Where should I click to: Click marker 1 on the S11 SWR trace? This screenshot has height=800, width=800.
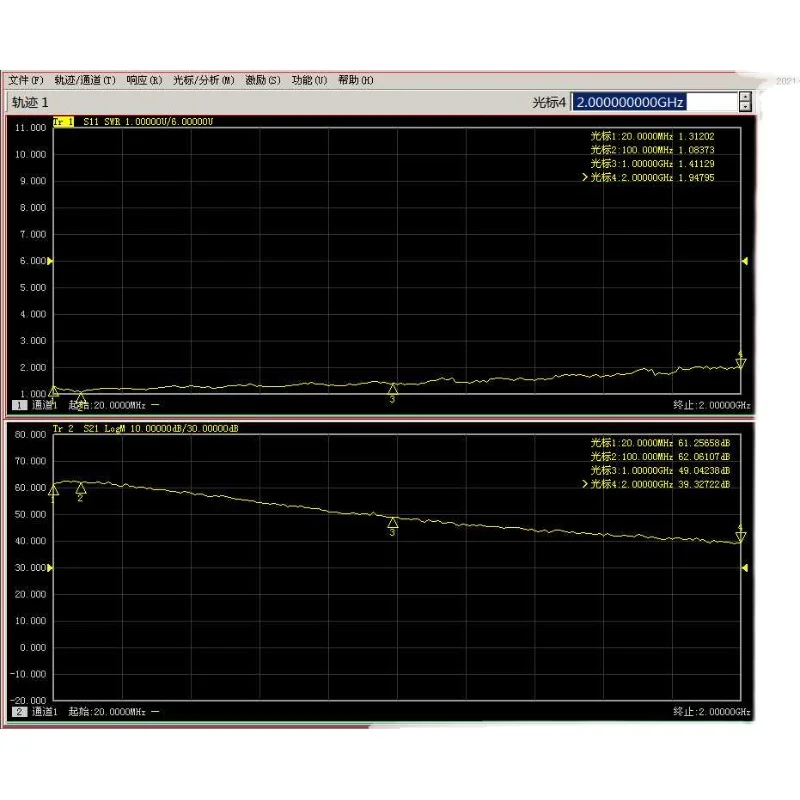pos(53,392)
